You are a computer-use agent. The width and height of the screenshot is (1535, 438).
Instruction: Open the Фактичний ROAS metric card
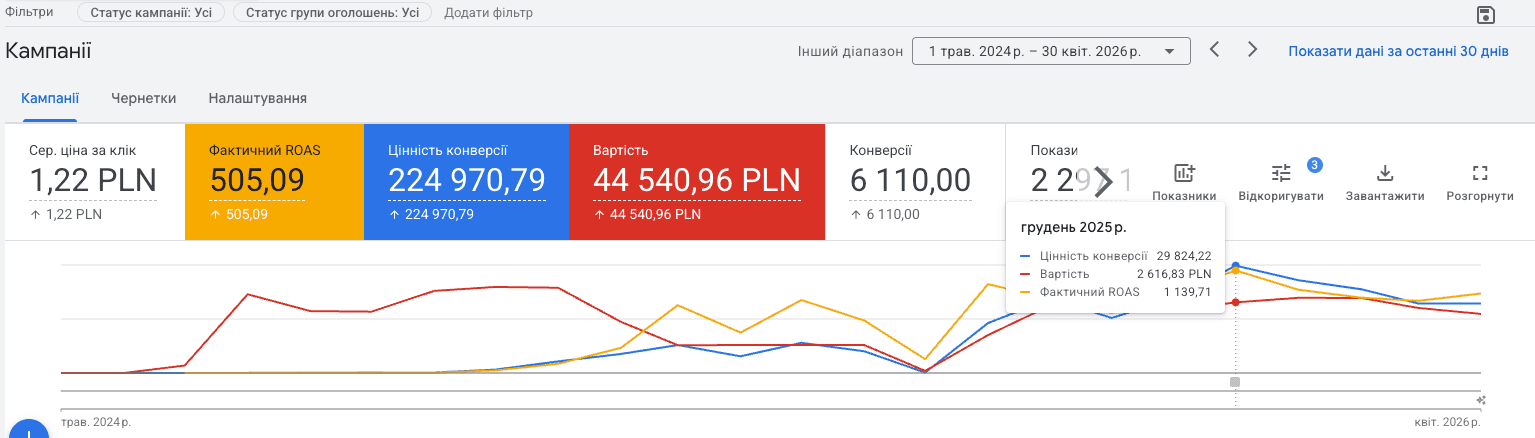point(274,182)
